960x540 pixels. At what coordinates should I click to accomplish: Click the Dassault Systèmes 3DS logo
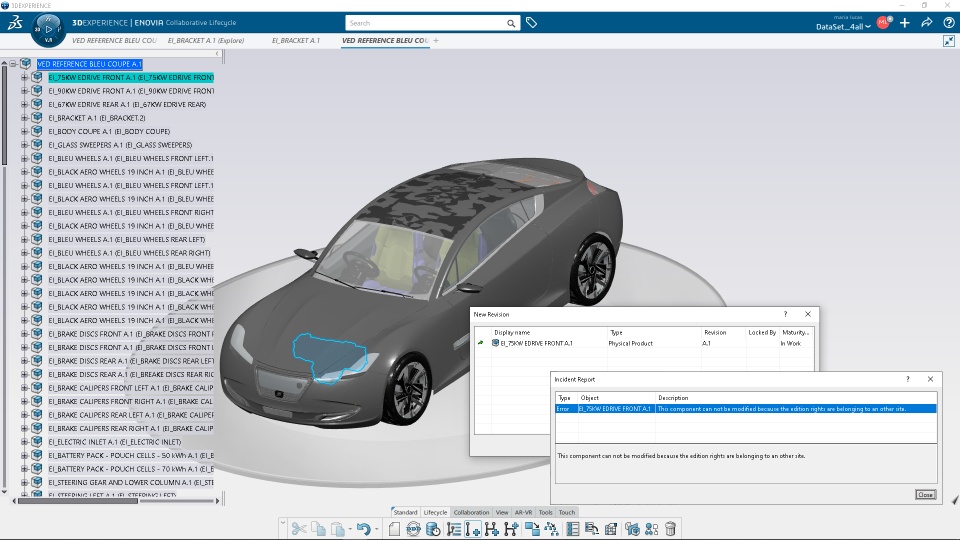pyautogui.click(x=15, y=23)
